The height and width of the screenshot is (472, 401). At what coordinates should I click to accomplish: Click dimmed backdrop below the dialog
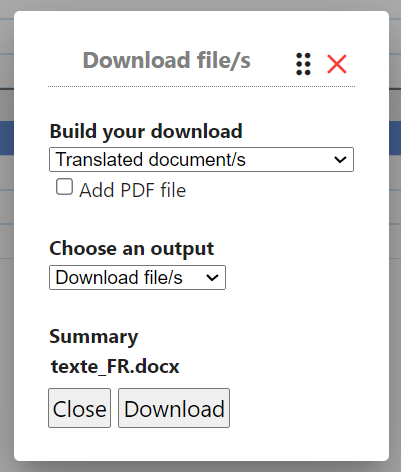click(200, 467)
